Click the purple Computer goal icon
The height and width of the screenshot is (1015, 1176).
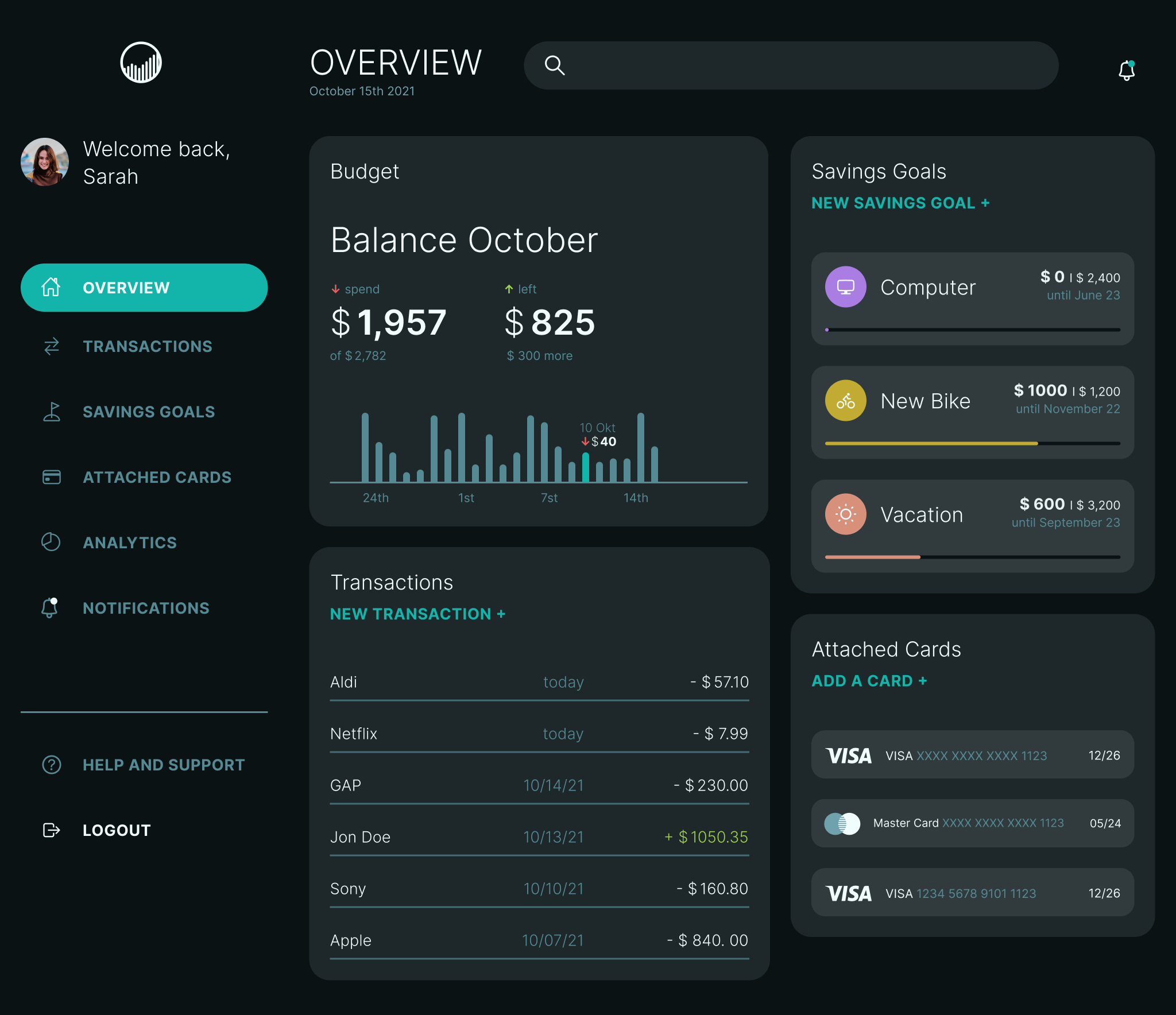tap(845, 286)
